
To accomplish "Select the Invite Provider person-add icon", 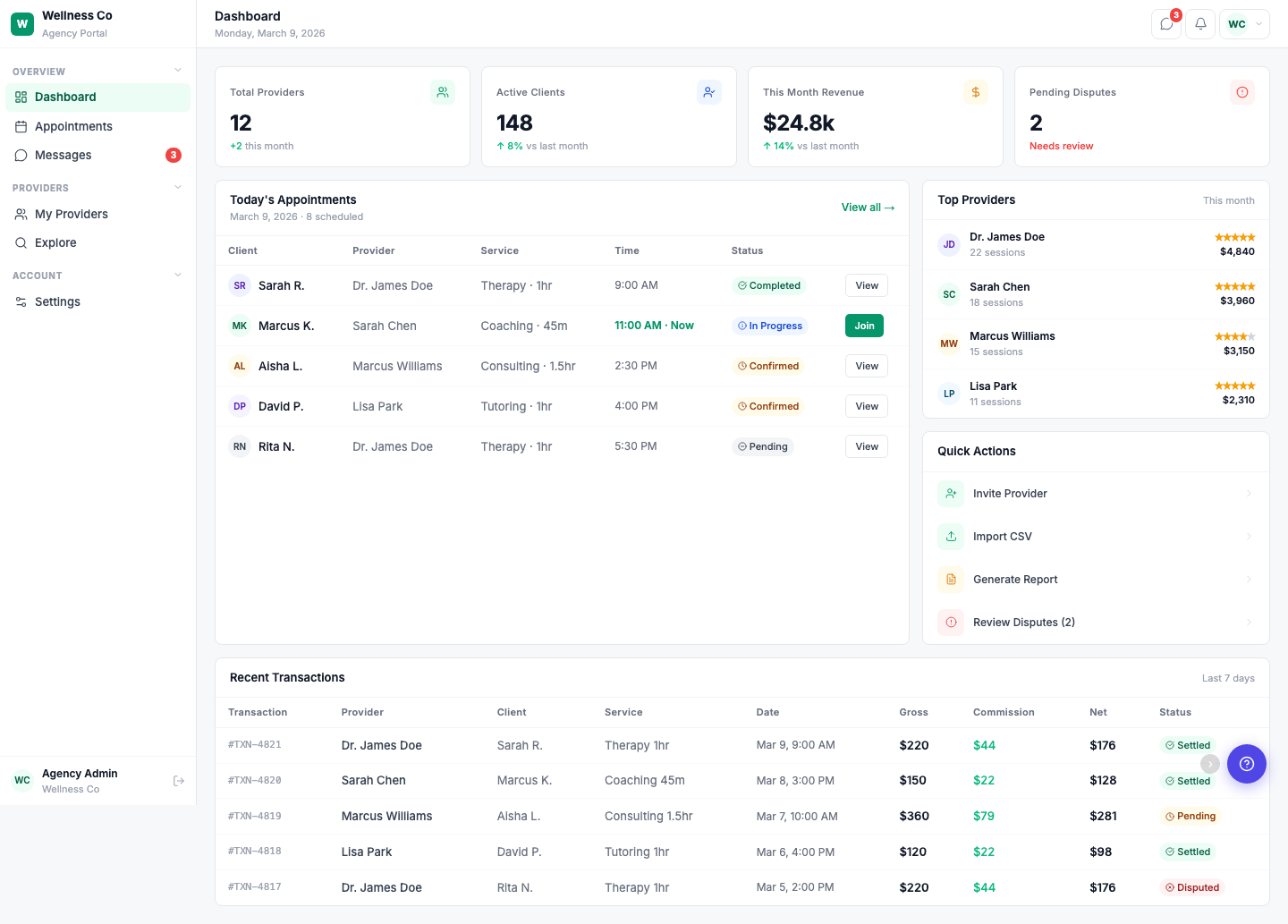I will [x=950, y=493].
